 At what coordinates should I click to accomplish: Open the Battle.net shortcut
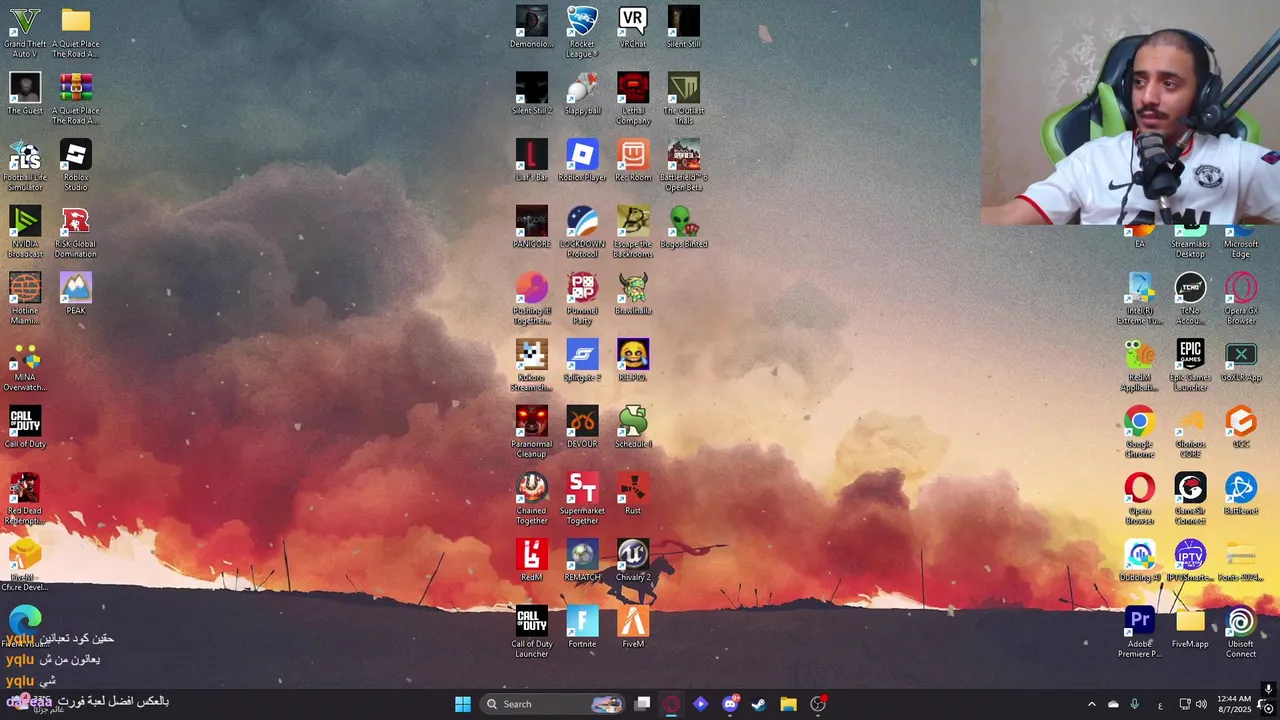pyautogui.click(x=1241, y=495)
